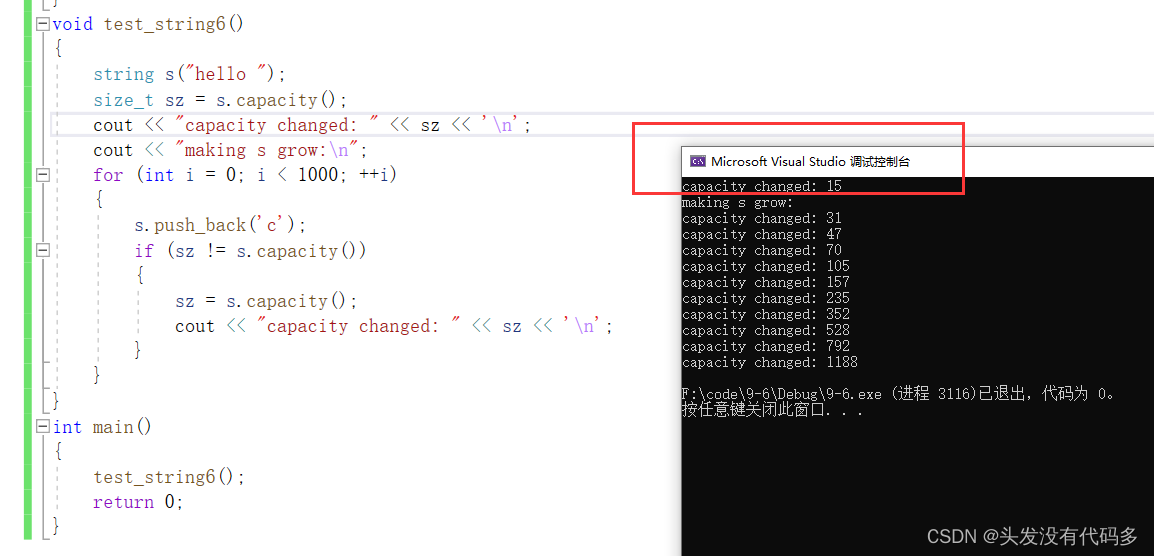Click the 'void test_string6()' declaration line
The width and height of the screenshot is (1154, 556).
tap(148, 24)
